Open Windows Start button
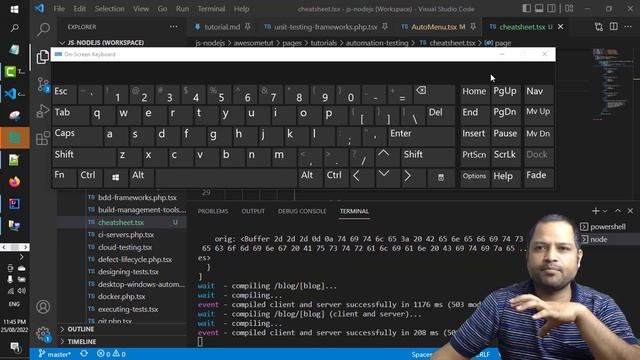 (x=14, y=9)
